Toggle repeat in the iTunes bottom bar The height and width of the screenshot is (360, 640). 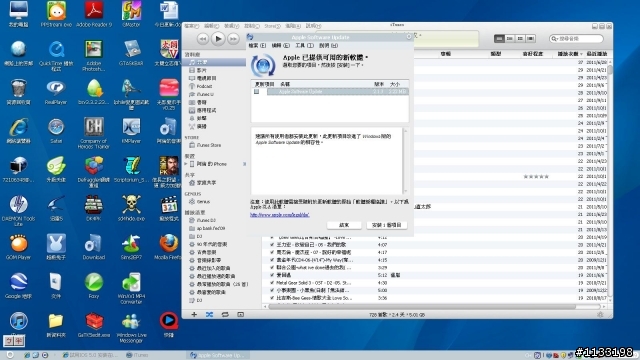[x=225, y=315]
